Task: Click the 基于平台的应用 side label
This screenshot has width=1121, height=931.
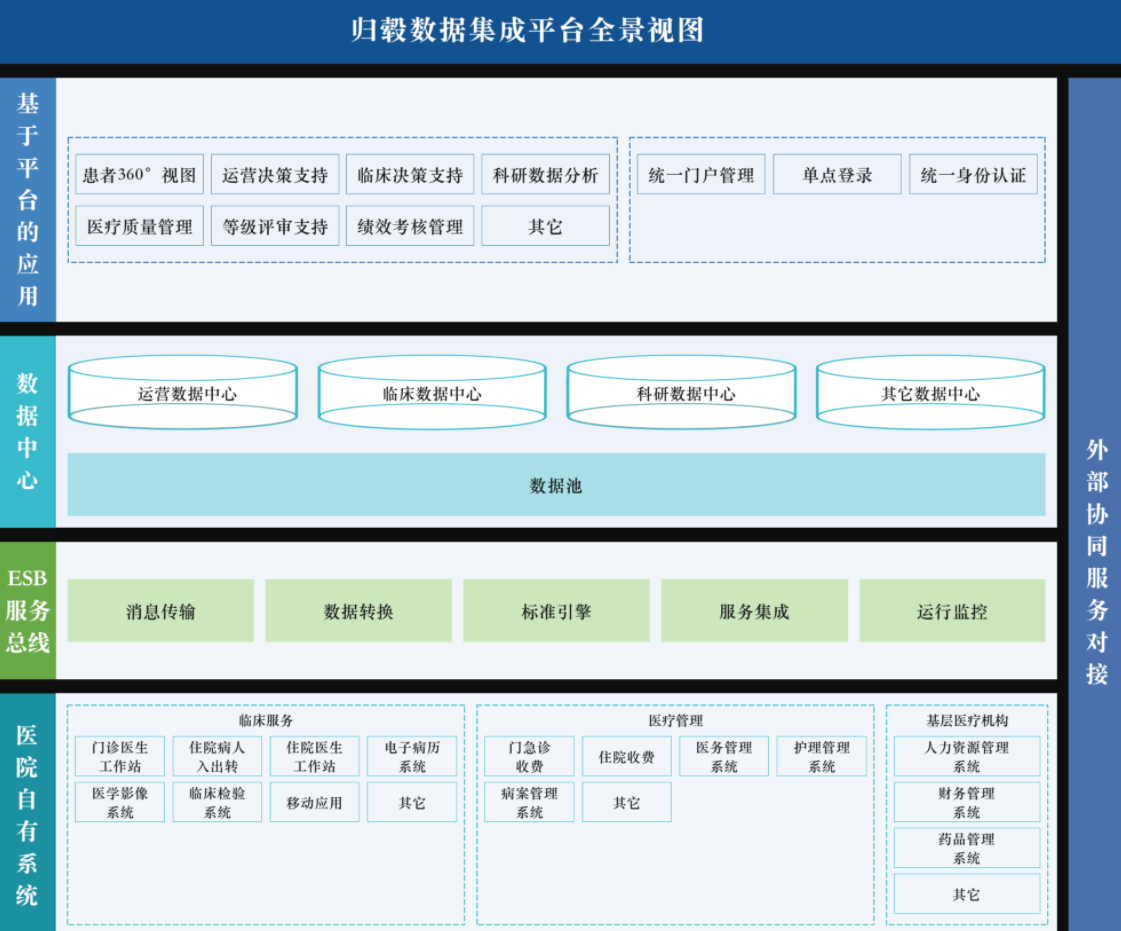Action: point(27,200)
